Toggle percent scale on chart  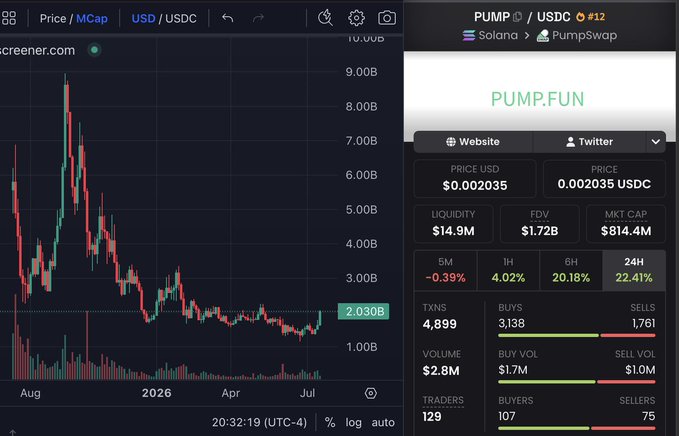330,422
